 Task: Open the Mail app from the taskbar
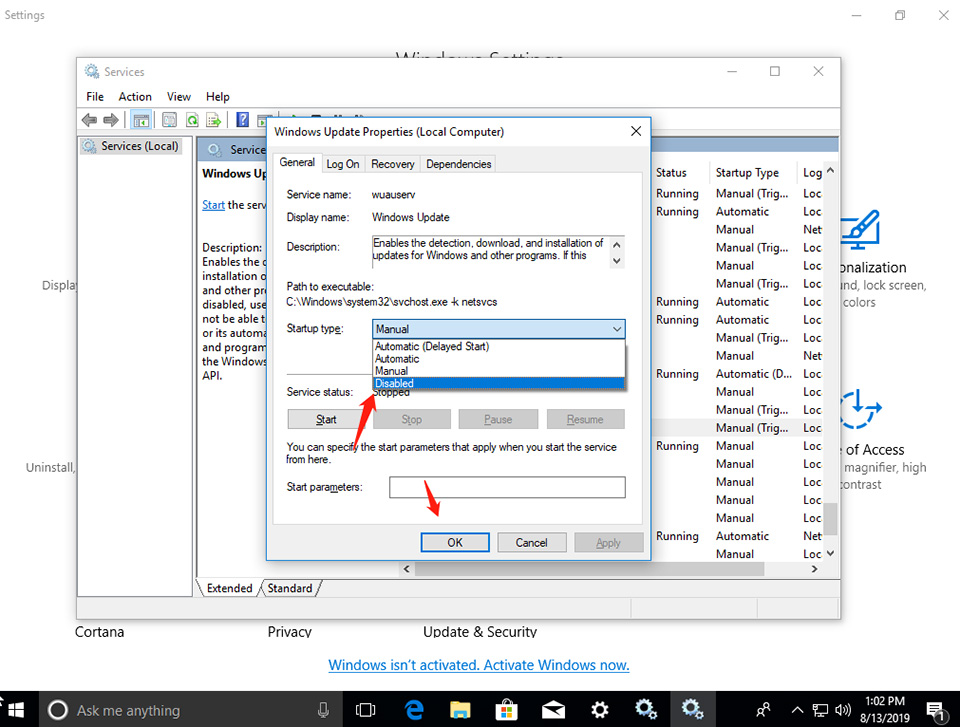click(553, 710)
